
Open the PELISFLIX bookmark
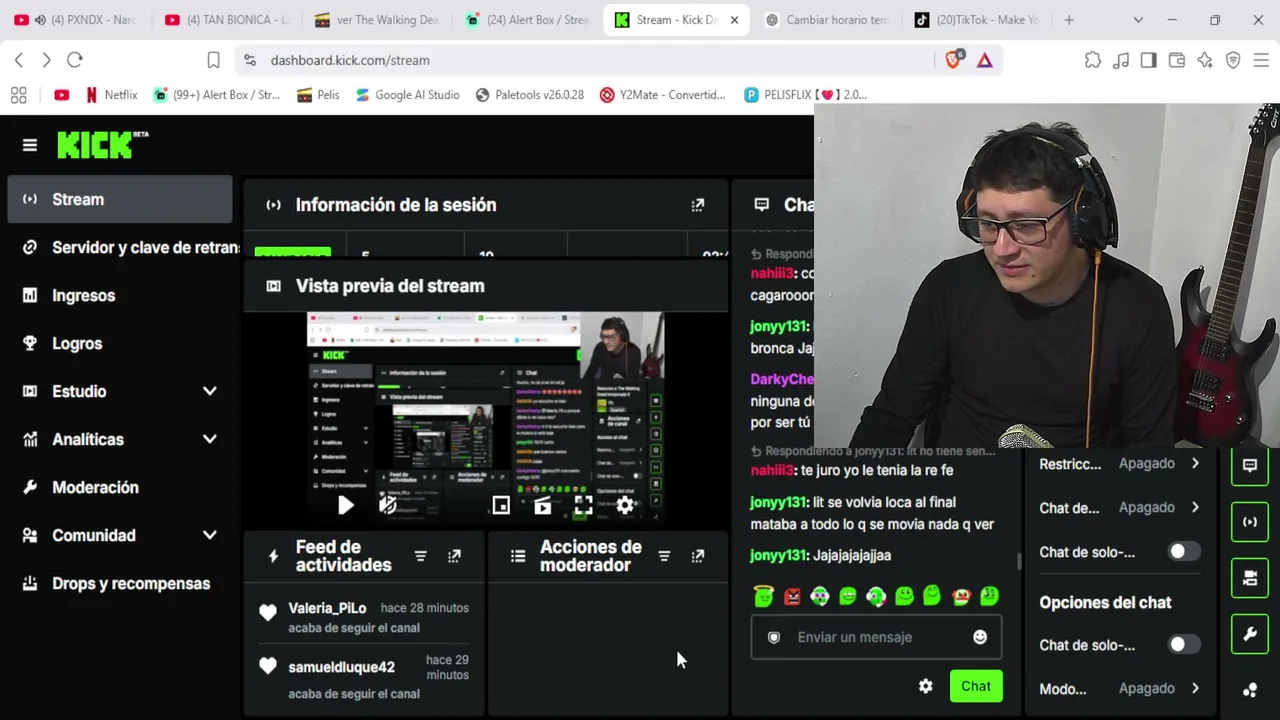coord(806,95)
